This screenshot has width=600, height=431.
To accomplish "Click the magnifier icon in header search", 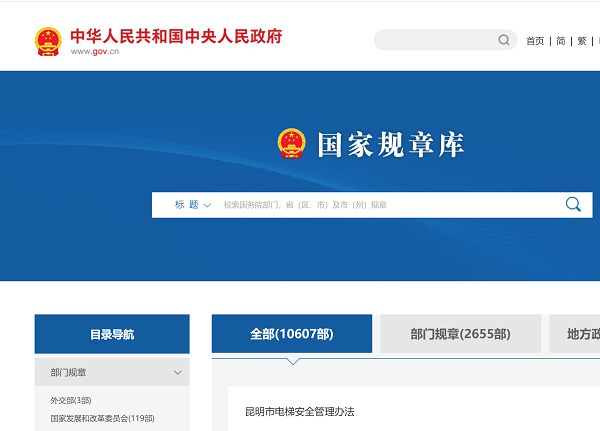I will tap(504, 40).
